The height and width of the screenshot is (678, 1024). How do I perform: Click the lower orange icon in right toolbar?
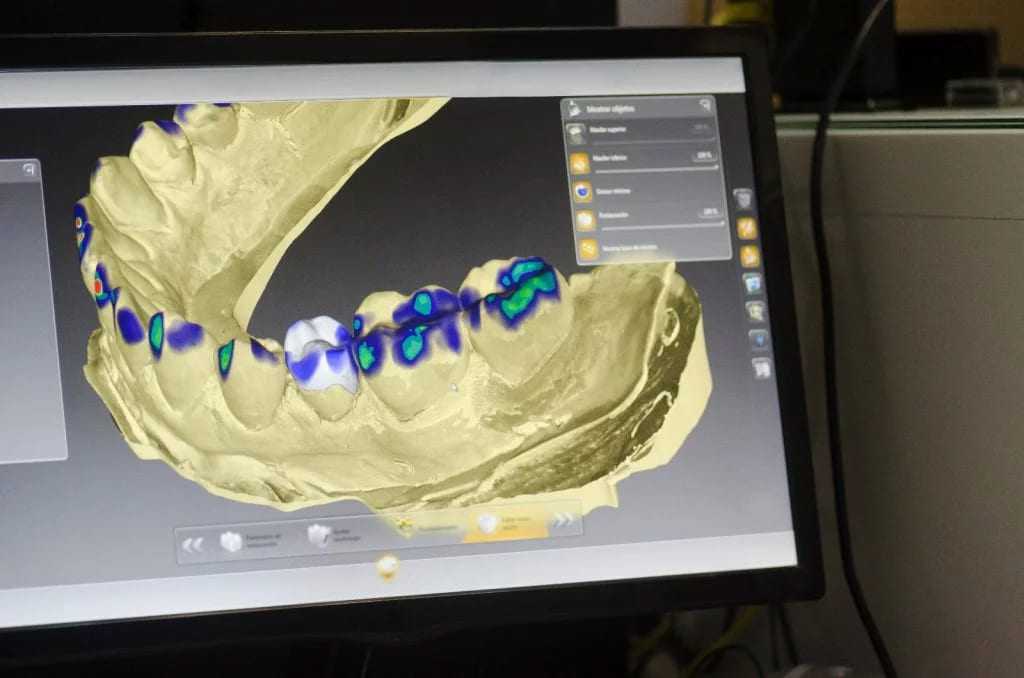tap(749, 256)
